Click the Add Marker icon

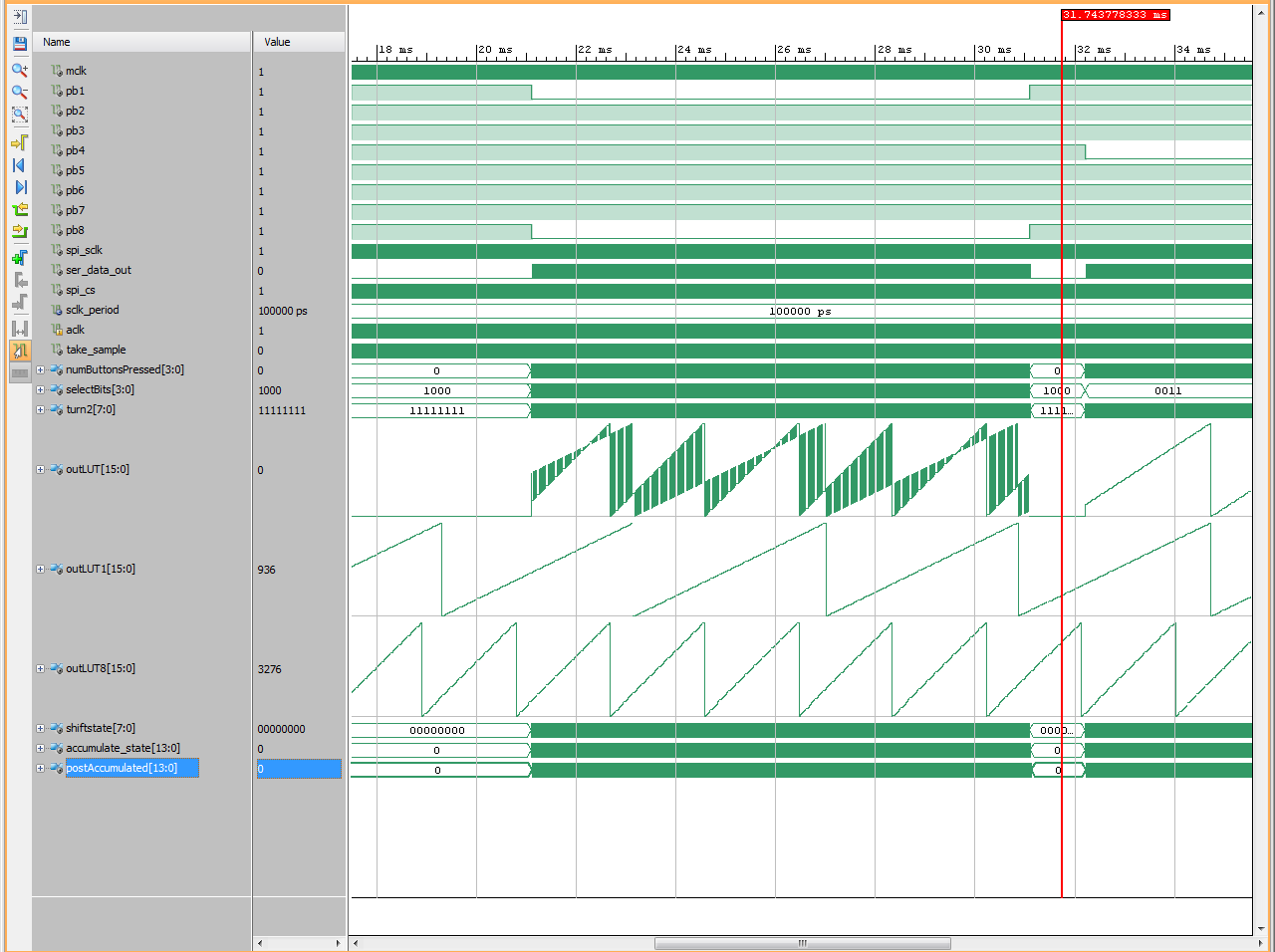click(19, 257)
